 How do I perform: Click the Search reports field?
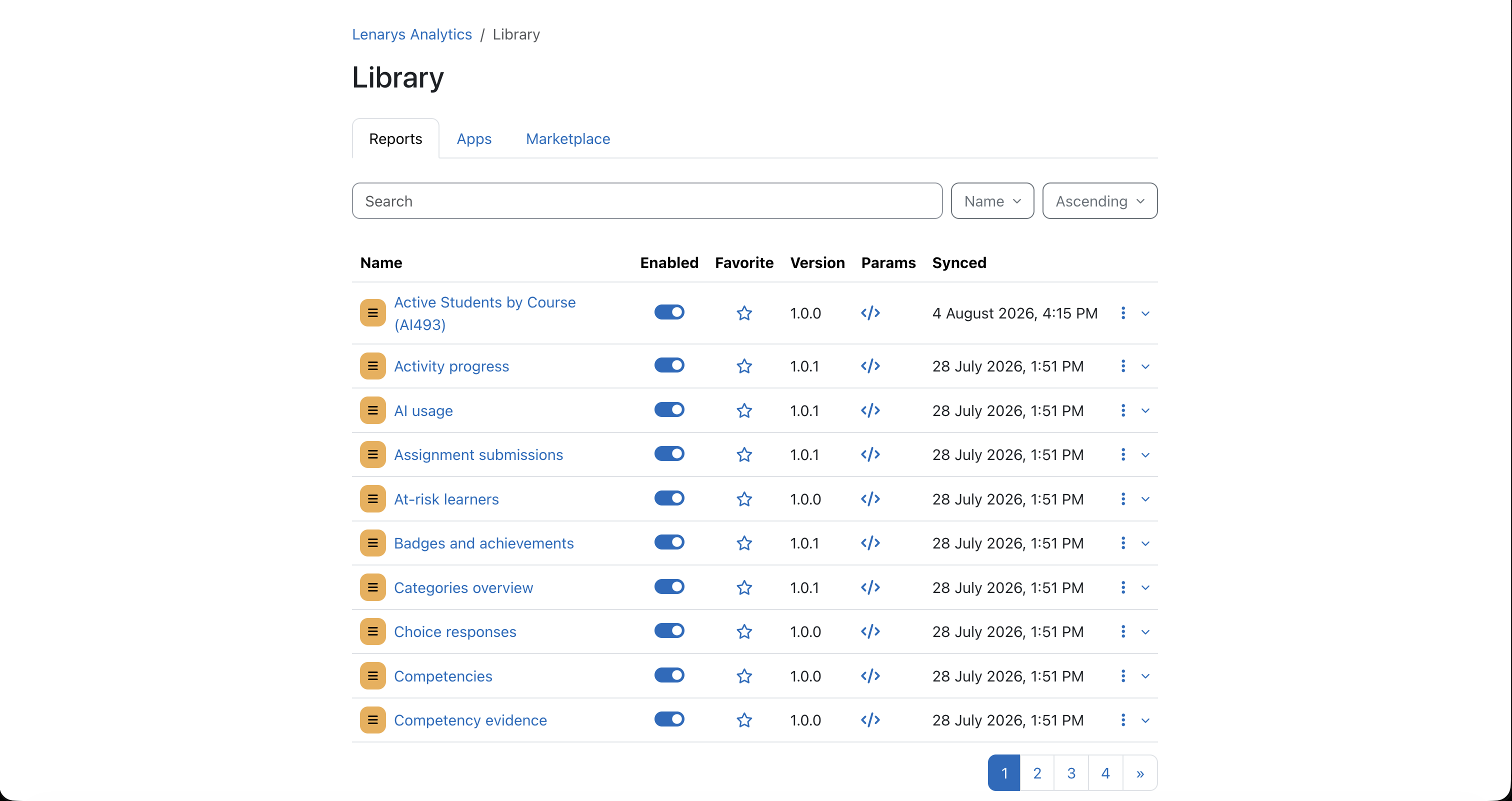(647, 201)
